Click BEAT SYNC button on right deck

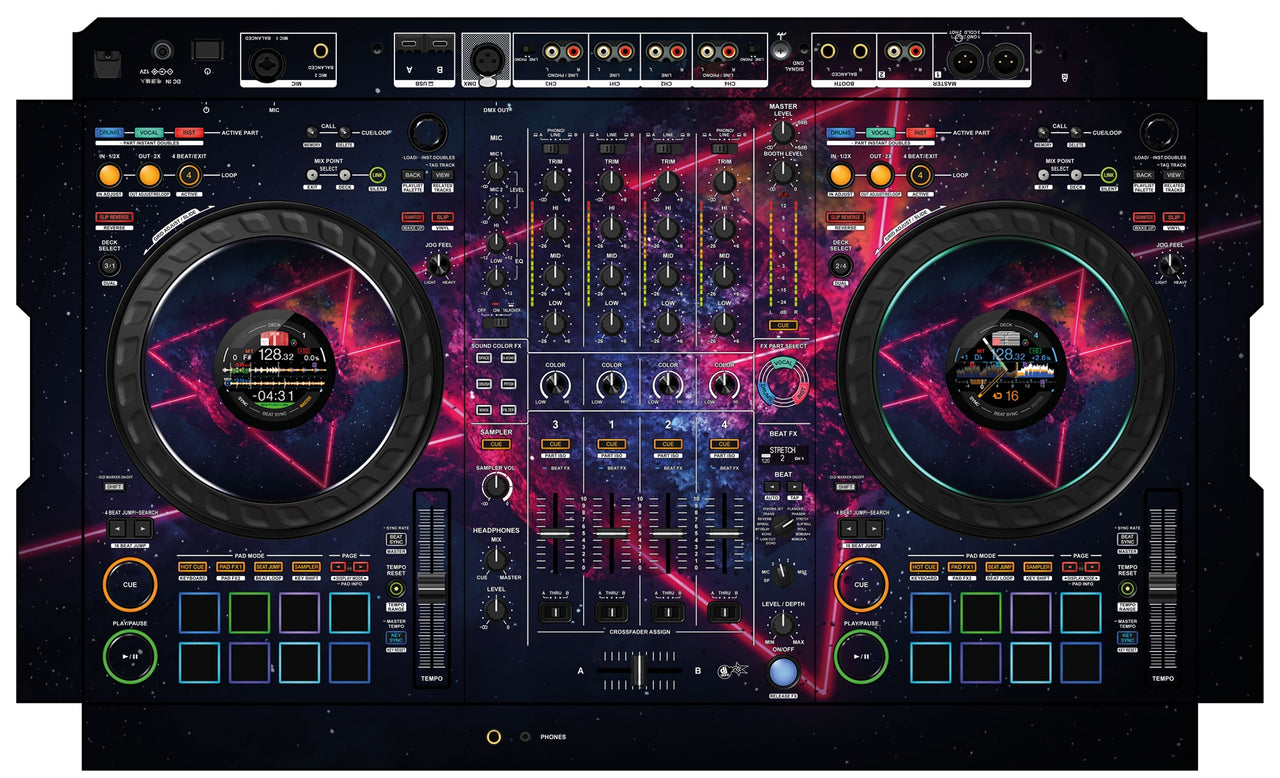[x=1127, y=539]
